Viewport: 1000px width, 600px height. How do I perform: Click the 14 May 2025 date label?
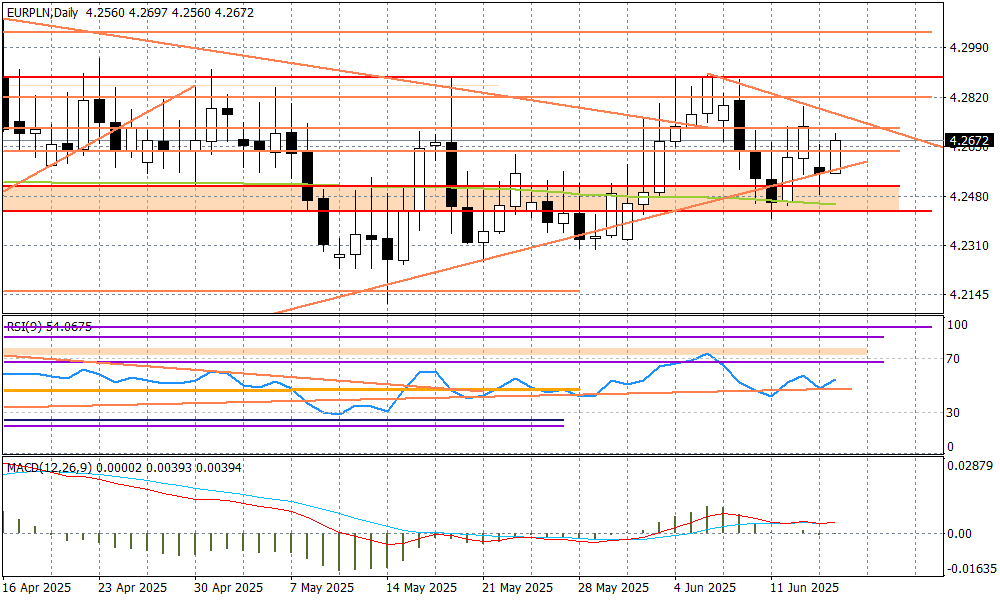click(x=422, y=587)
